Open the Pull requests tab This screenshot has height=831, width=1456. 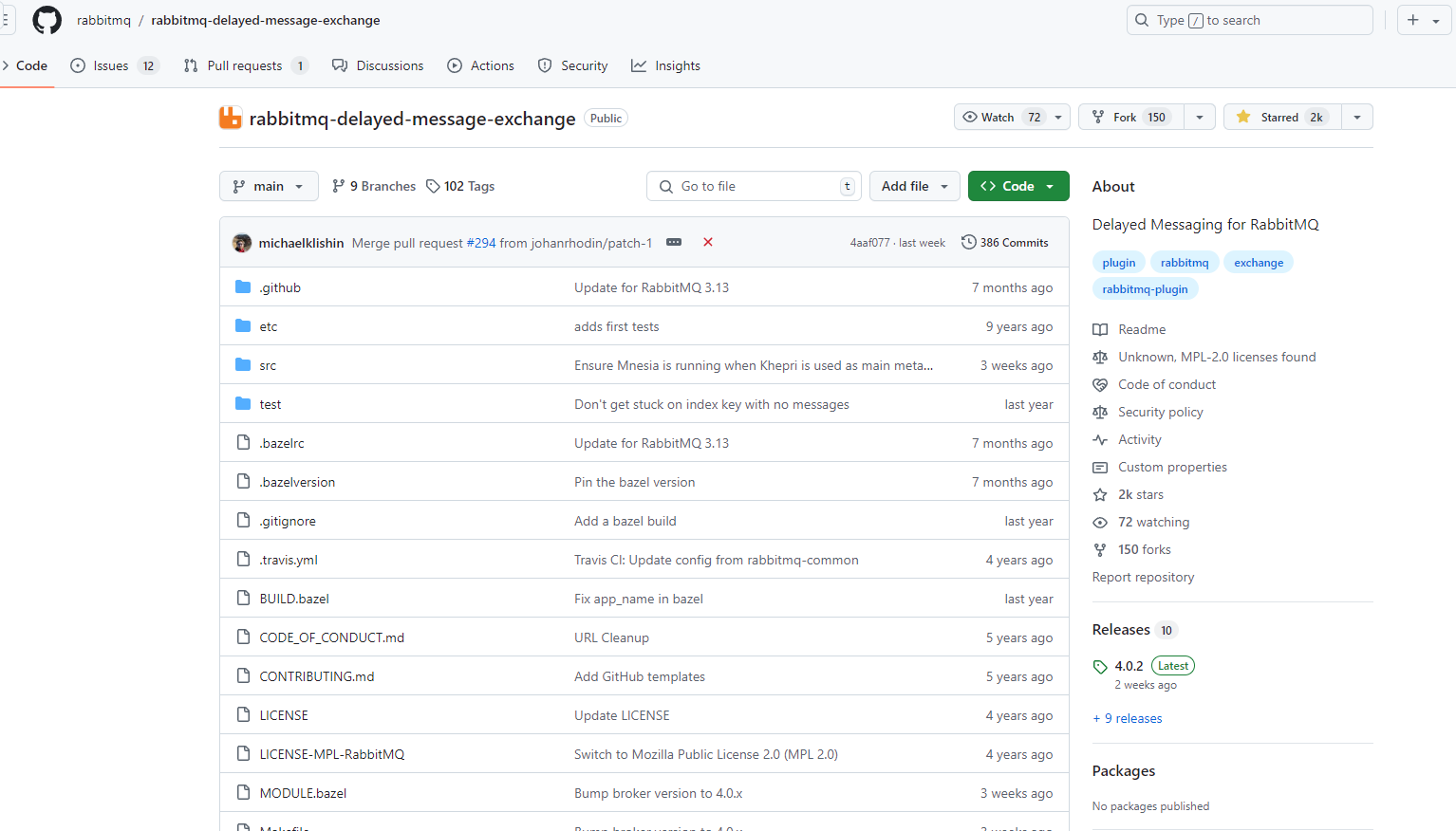pos(246,65)
